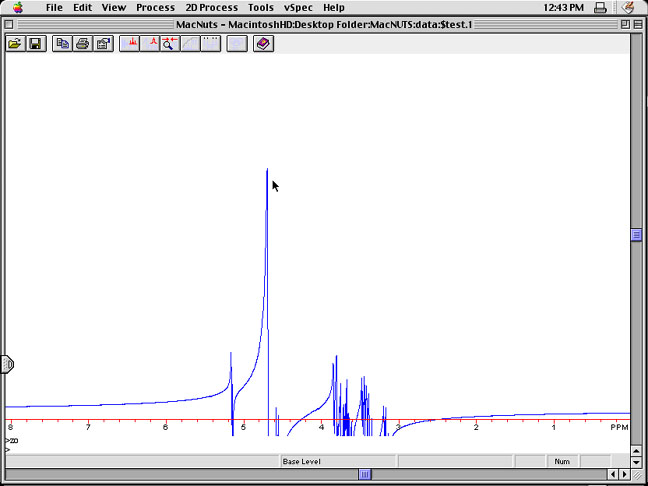Click the scroll right arrow at bottom
The width and height of the screenshot is (648, 486).
pyautogui.click(x=624, y=474)
